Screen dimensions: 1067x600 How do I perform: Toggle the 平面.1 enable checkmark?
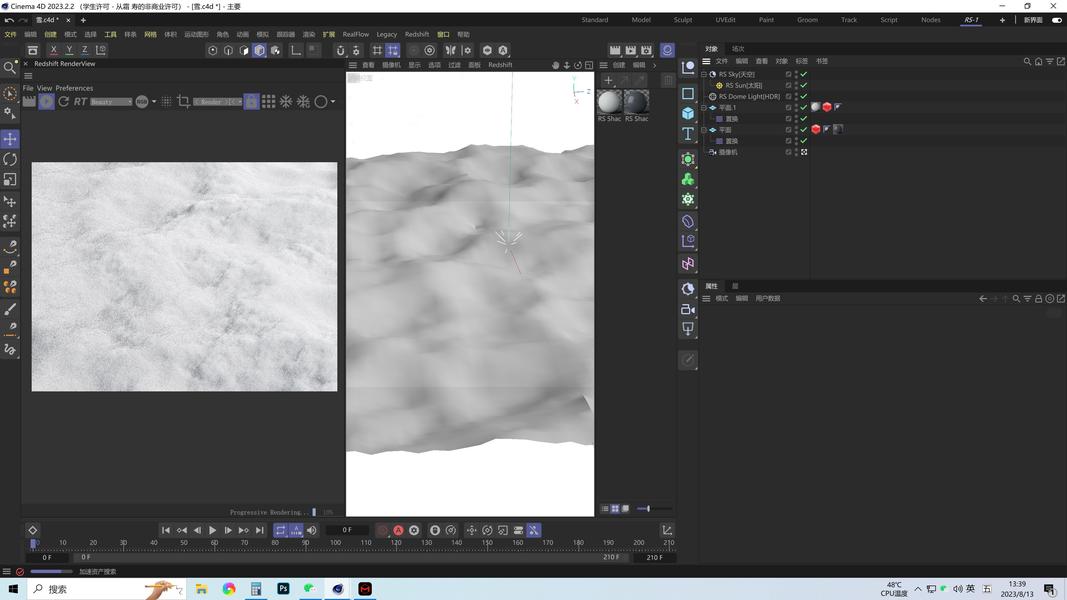pos(804,107)
